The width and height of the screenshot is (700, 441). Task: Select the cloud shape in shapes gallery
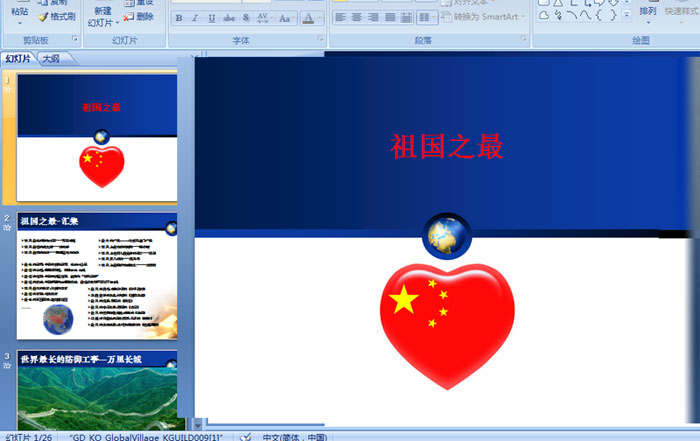pyautogui.click(x=544, y=16)
